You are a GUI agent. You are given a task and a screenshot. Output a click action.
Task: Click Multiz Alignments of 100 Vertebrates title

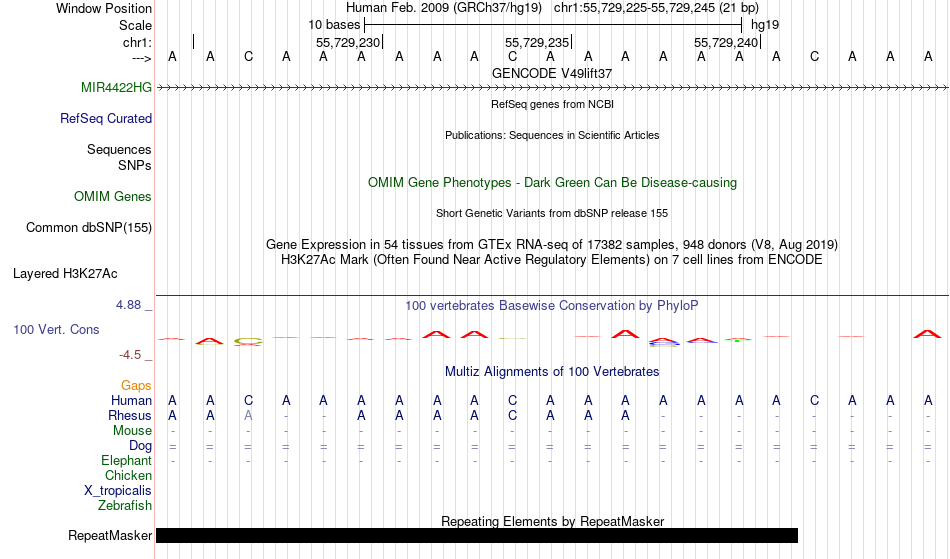[x=552, y=371]
